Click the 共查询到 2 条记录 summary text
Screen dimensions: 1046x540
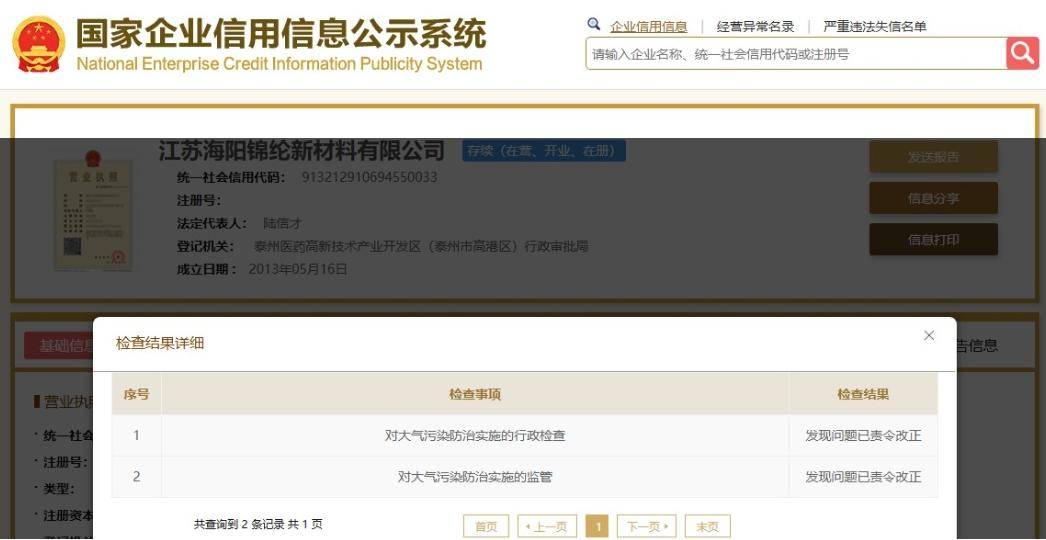pyautogui.click(x=258, y=525)
